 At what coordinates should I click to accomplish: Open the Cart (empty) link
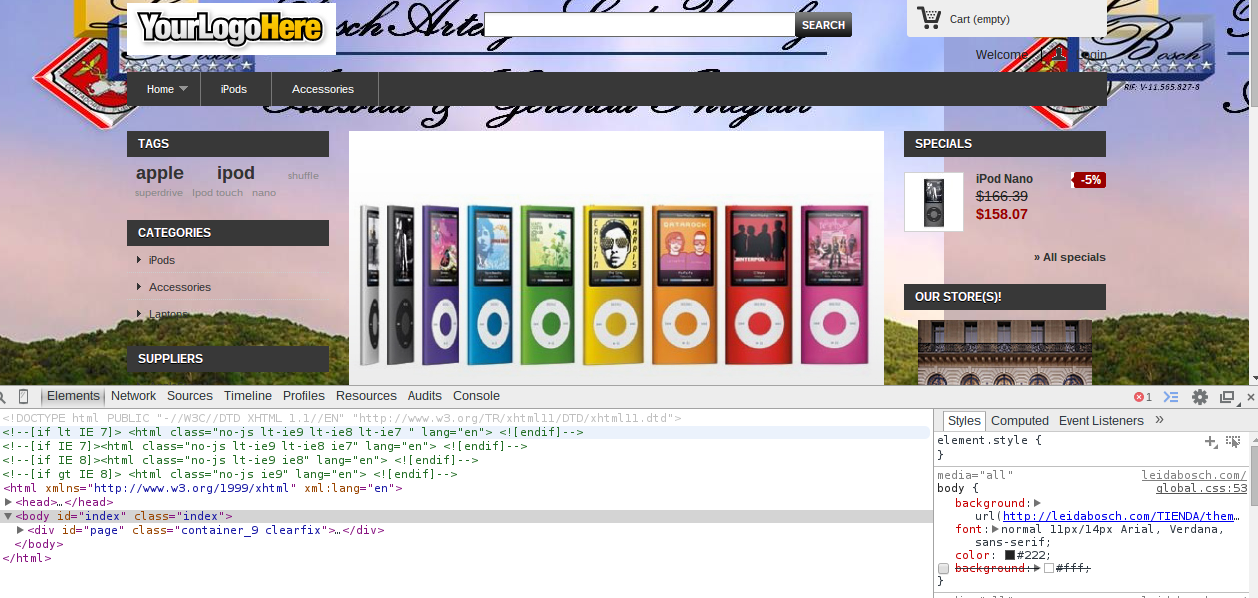(x=980, y=19)
